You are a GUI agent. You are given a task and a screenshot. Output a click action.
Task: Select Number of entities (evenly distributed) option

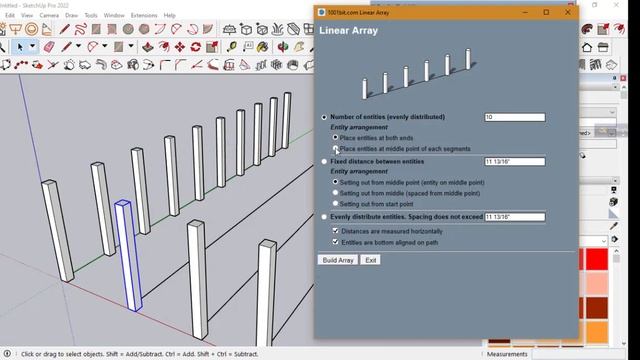pos(324,117)
